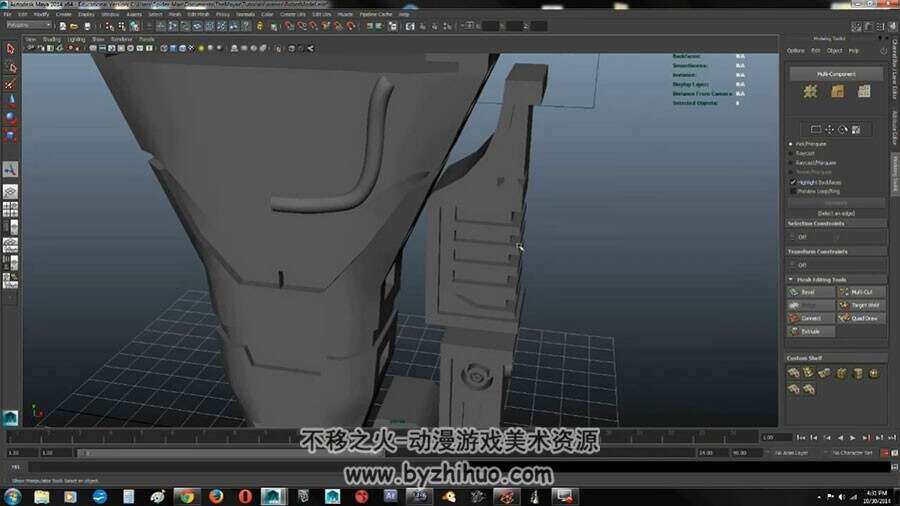The height and width of the screenshot is (506, 900).
Task: Activate the Rotate tool (red sphere)
Action: (10, 118)
